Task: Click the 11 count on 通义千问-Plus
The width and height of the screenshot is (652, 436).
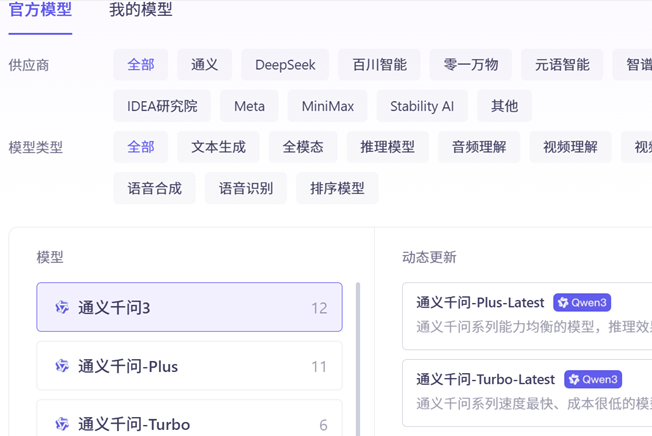Action: coord(319,367)
